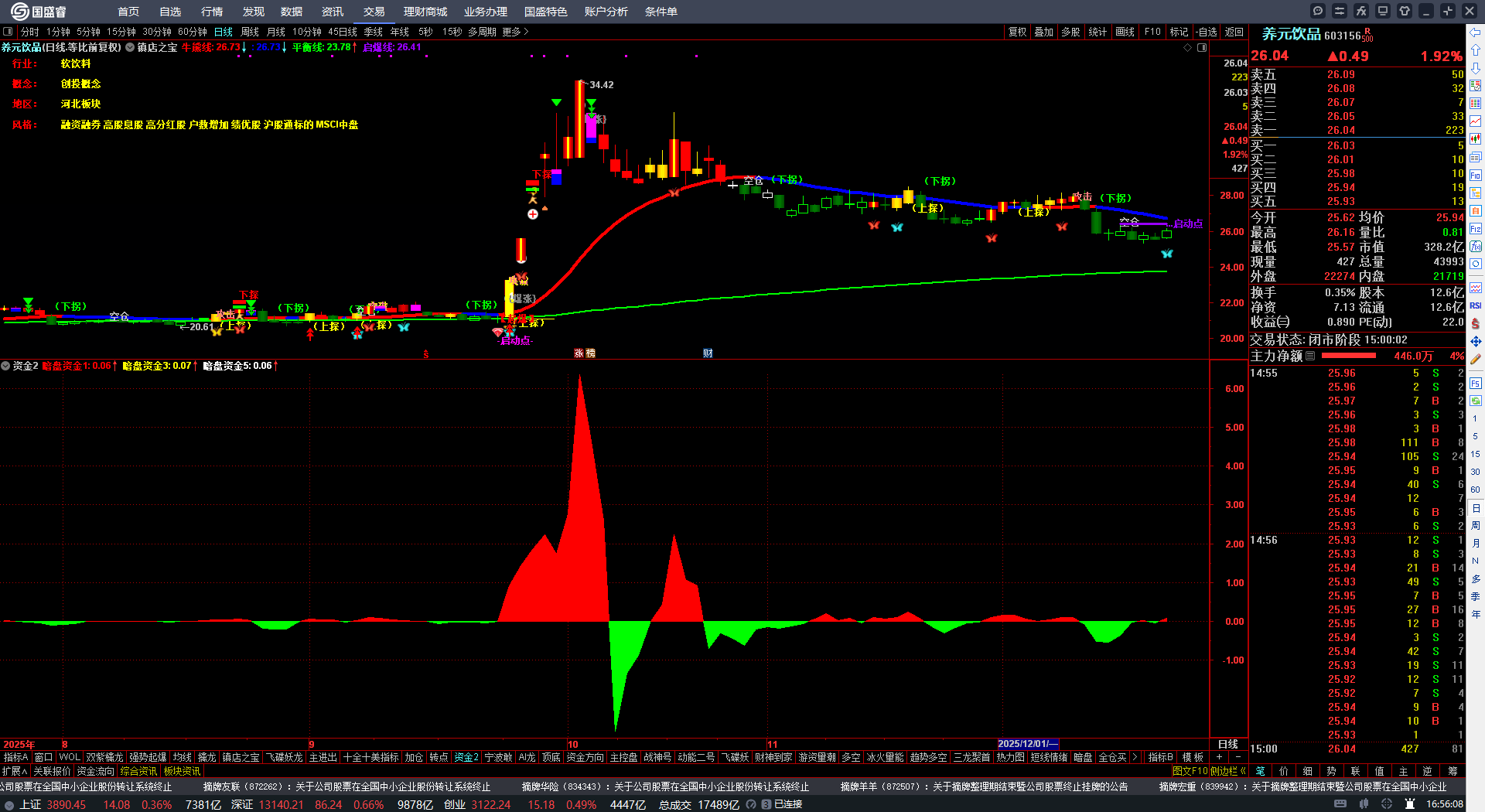
Task: Click the blue up arrow in right sidebar
Action: [x=1476, y=50]
